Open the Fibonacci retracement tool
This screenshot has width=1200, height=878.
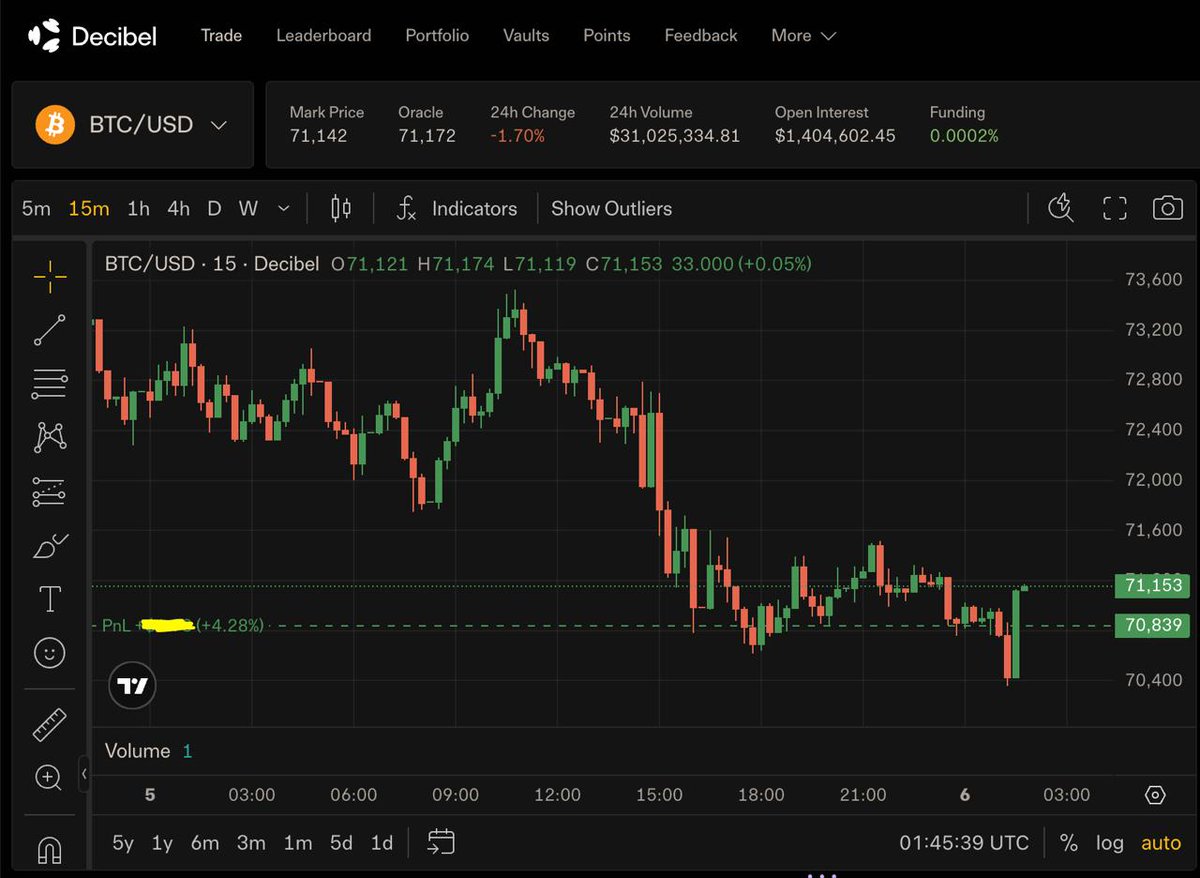(x=49, y=384)
